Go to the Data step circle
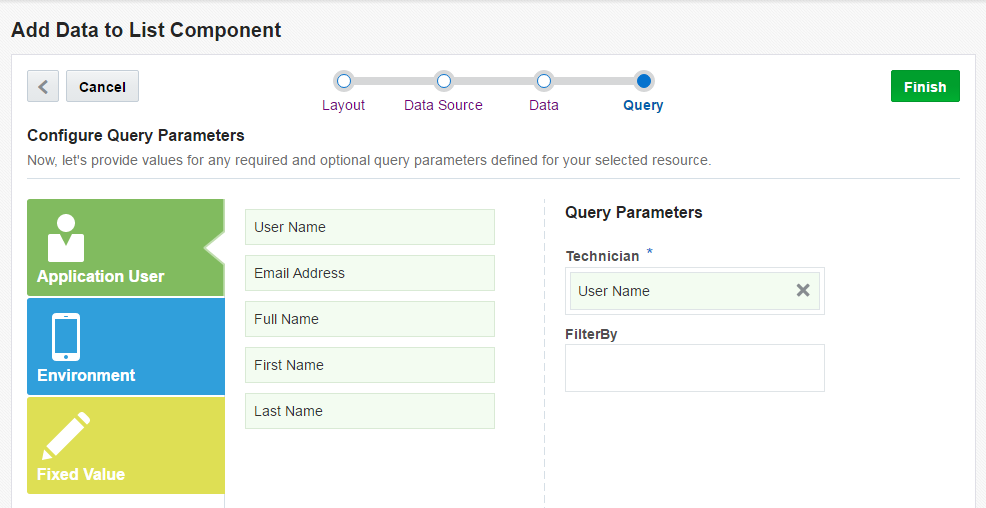This screenshot has height=508, width=986. pos(544,81)
